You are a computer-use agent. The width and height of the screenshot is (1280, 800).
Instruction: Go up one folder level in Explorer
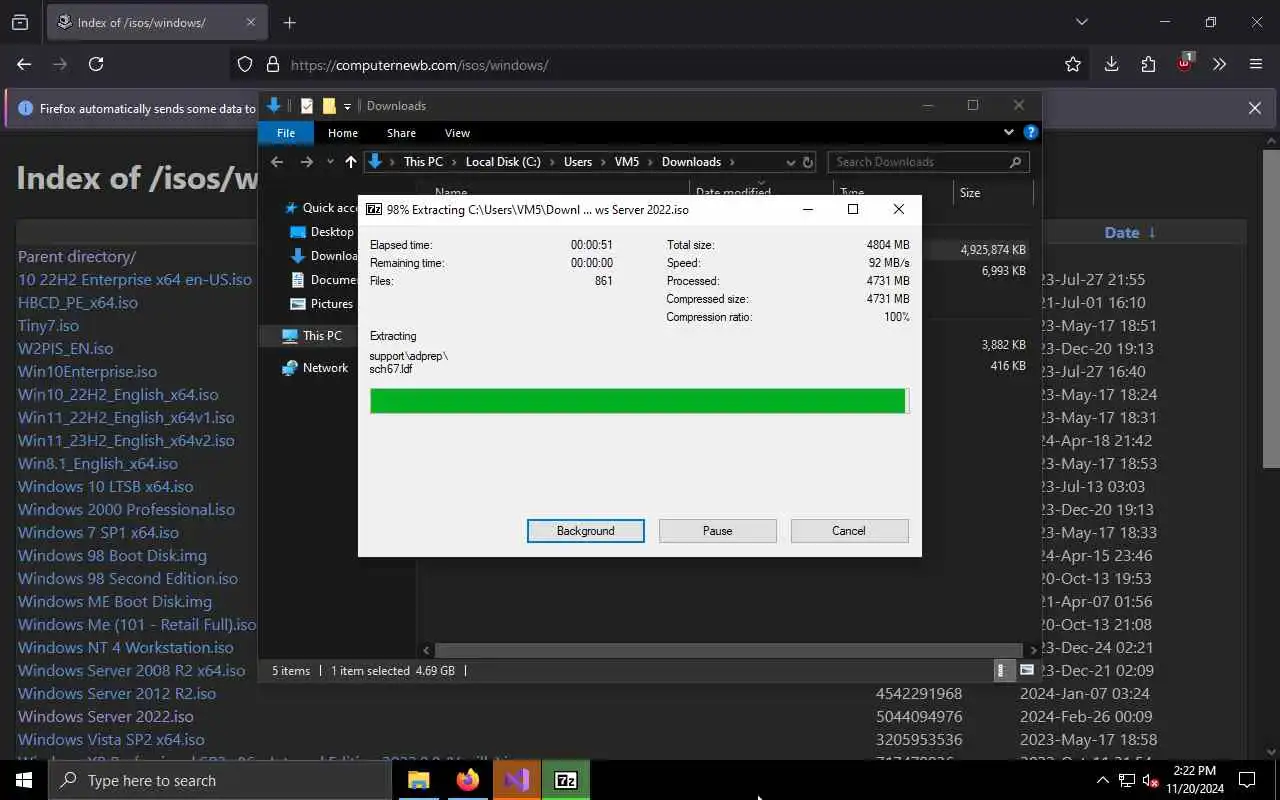(x=350, y=162)
